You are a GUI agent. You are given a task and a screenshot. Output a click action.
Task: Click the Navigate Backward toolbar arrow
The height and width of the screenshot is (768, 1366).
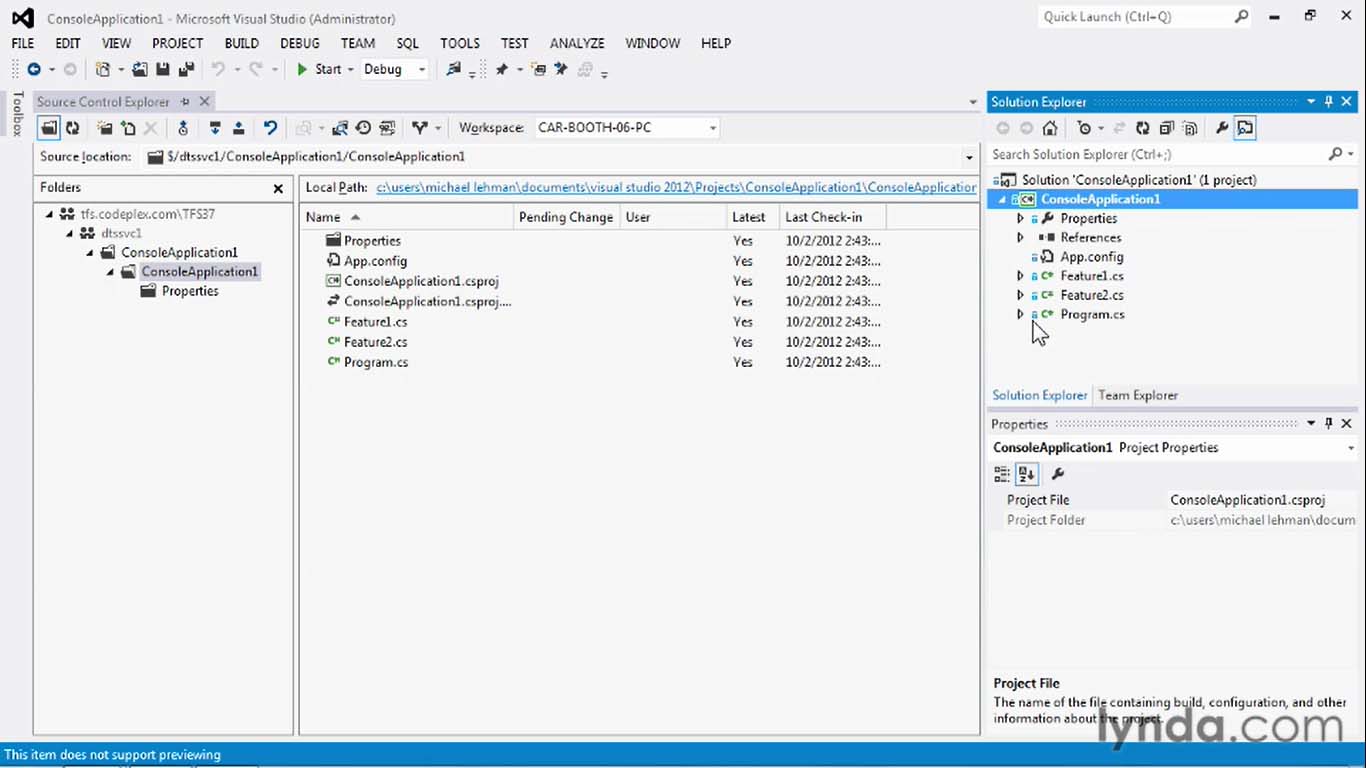[34, 69]
